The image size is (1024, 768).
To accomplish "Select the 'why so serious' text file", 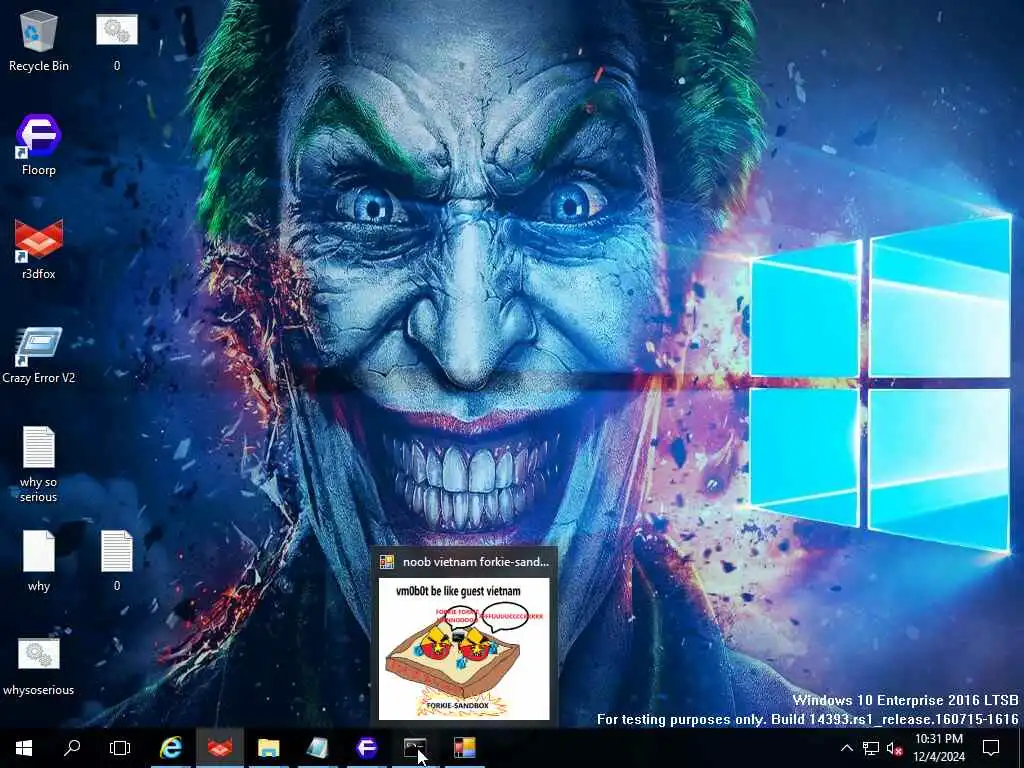I will (39, 464).
